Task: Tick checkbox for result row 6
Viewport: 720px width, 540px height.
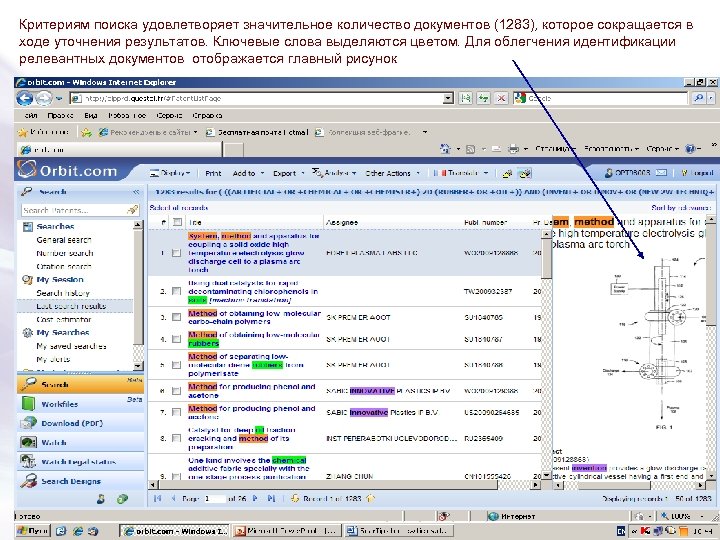Action: tap(176, 391)
